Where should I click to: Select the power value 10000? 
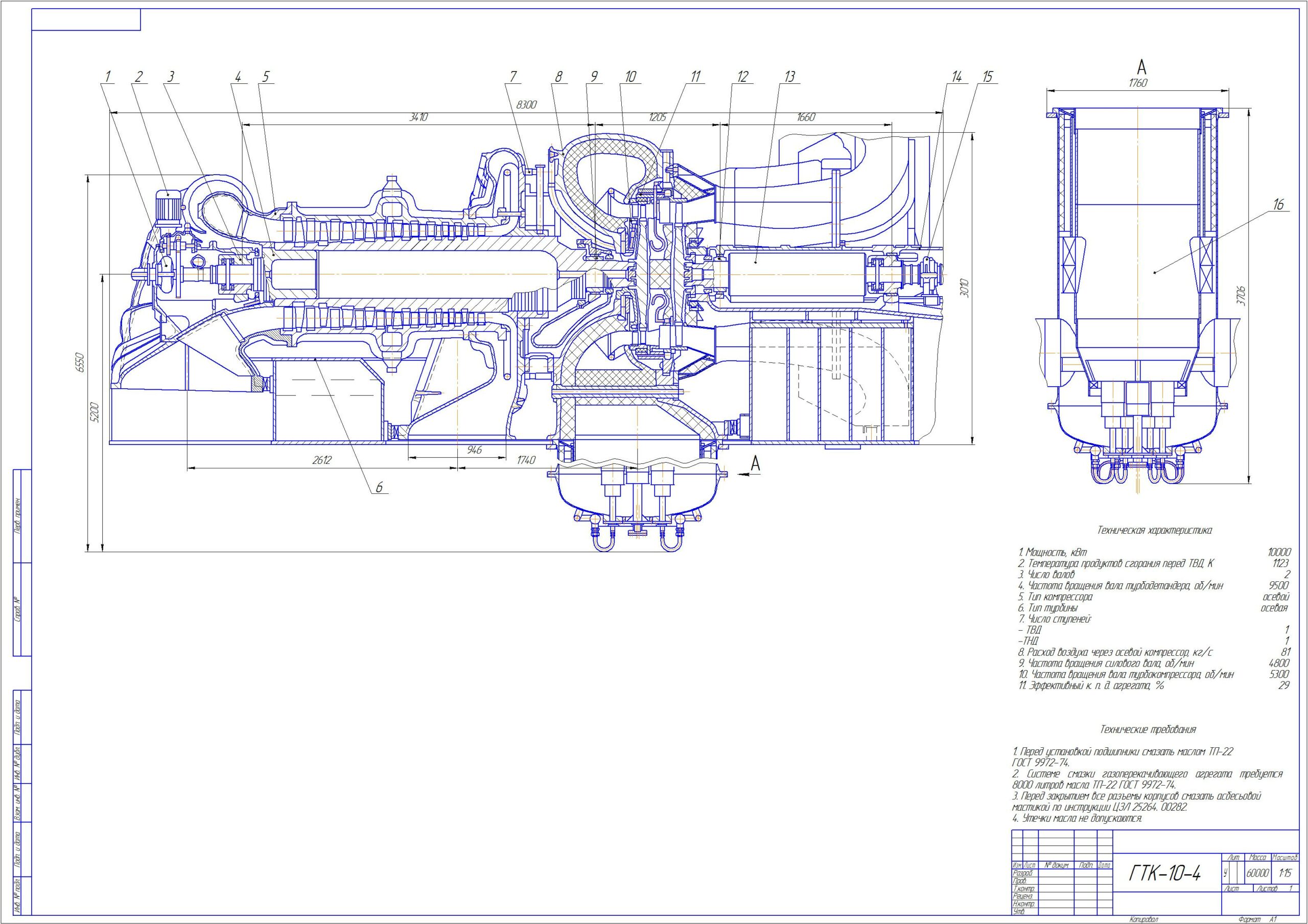coord(1279,553)
